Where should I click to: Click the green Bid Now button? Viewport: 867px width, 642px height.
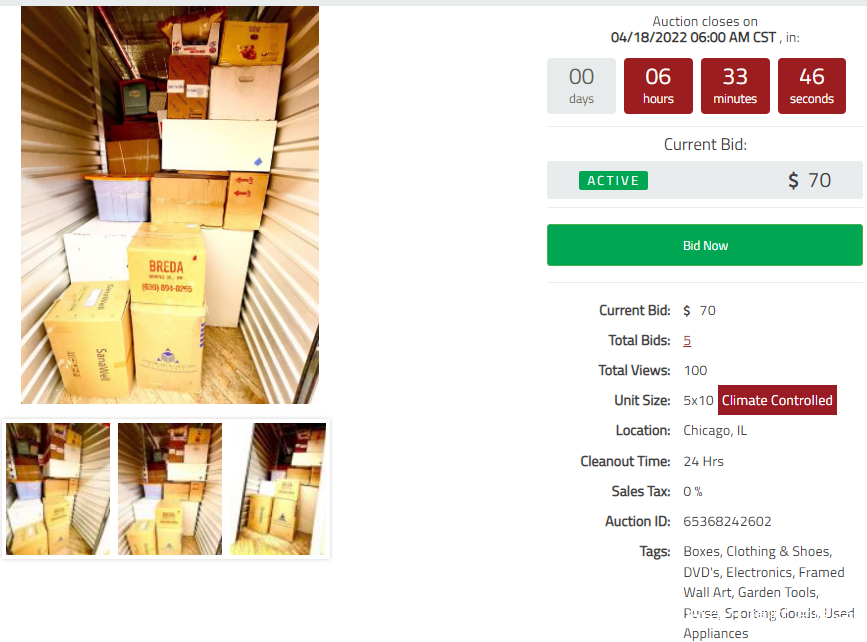[704, 245]
